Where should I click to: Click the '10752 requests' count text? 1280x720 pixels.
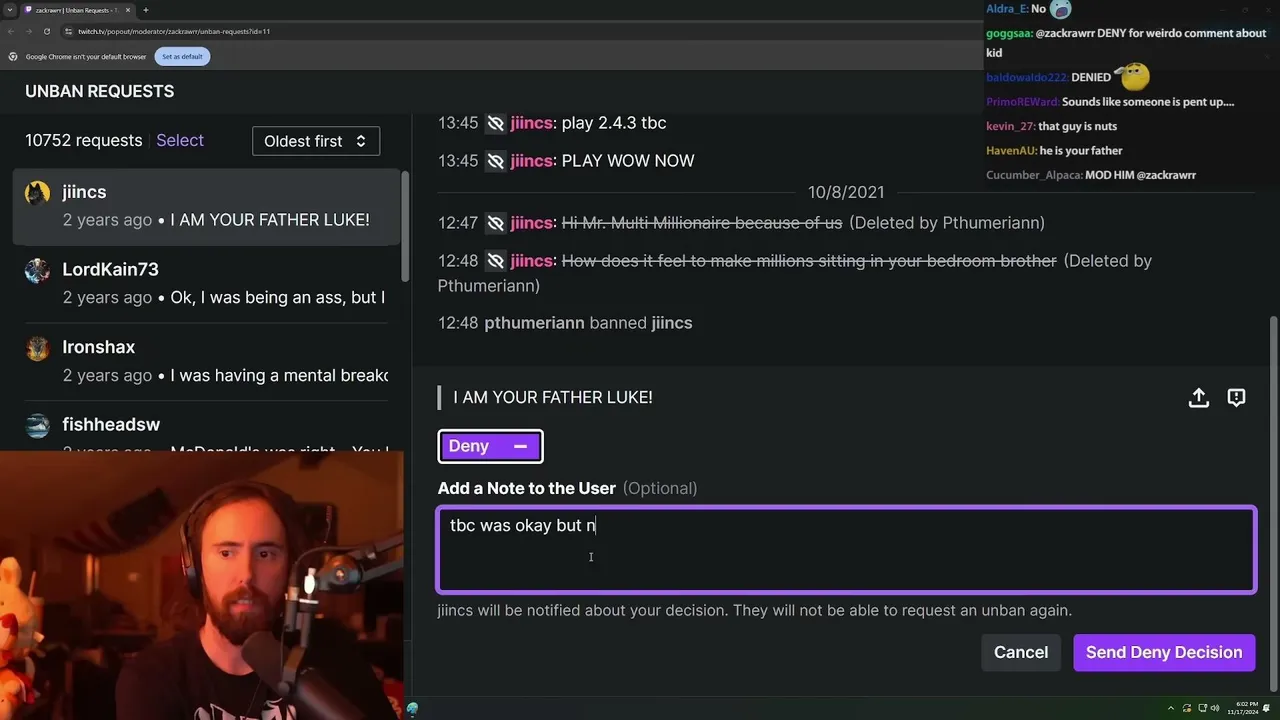click(84, 141)
